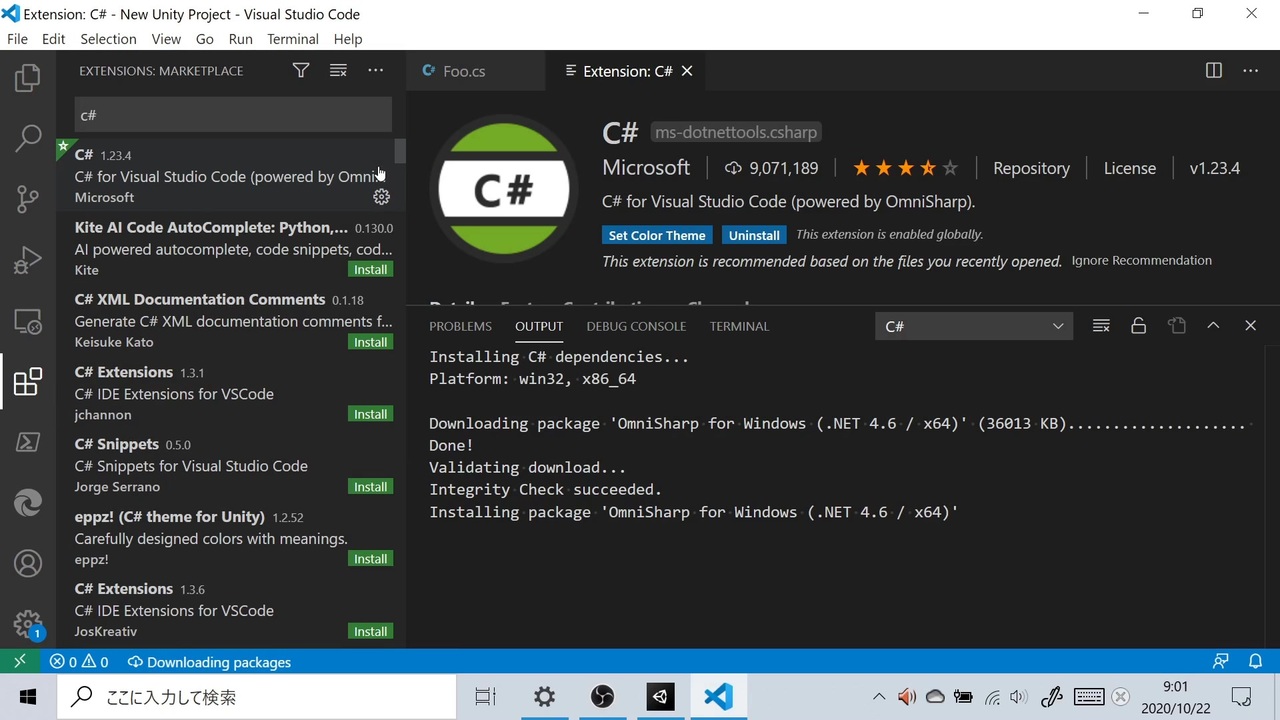The width and height of the screenshot is (1280, 720).
Task: Open the Source Control view
Action: [x=28, y=199]
